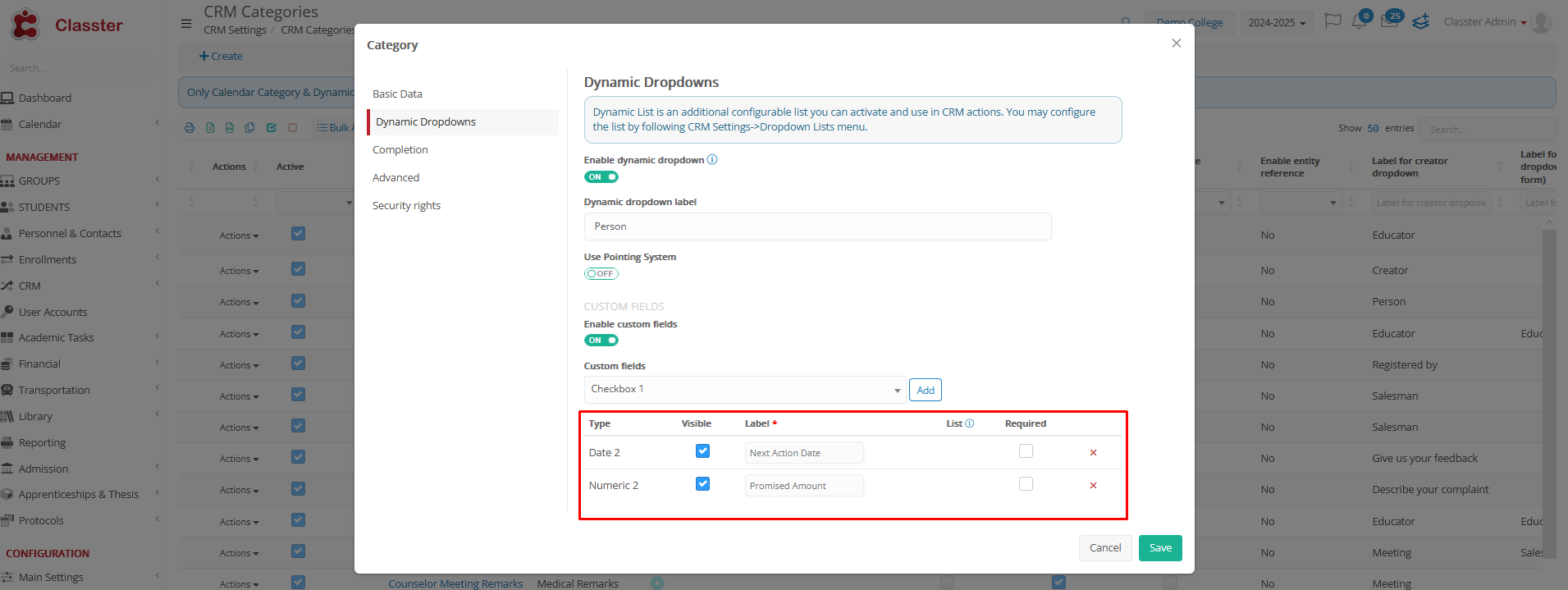Image resolution: width=1568 pixels, height=590 pixels.
Task: Click the Save button
Action: pyautogui.click(x=1159, y=548)
